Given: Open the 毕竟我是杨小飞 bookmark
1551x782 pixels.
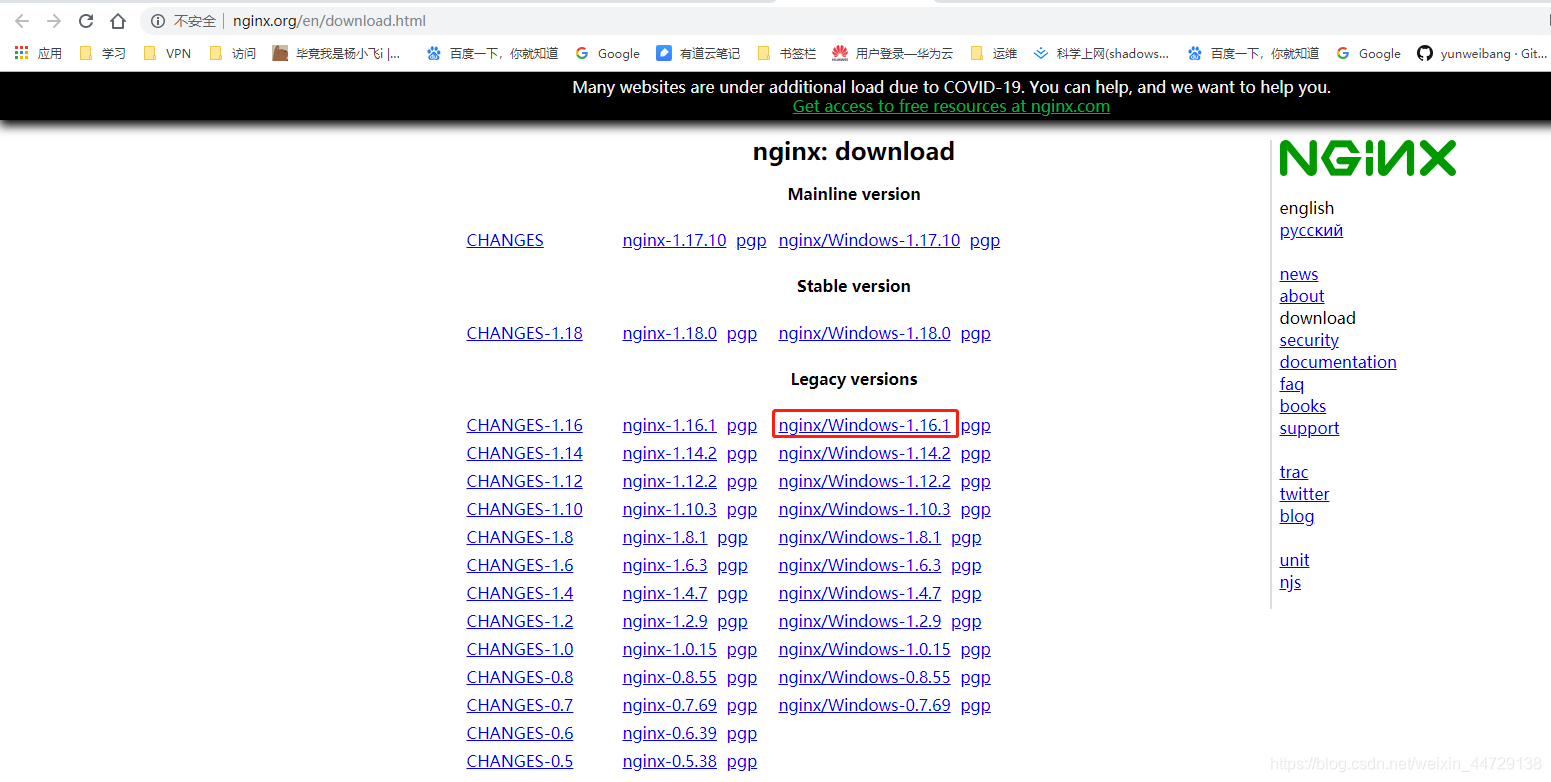Looking at the screenshot, I should [x=337, y=53].
